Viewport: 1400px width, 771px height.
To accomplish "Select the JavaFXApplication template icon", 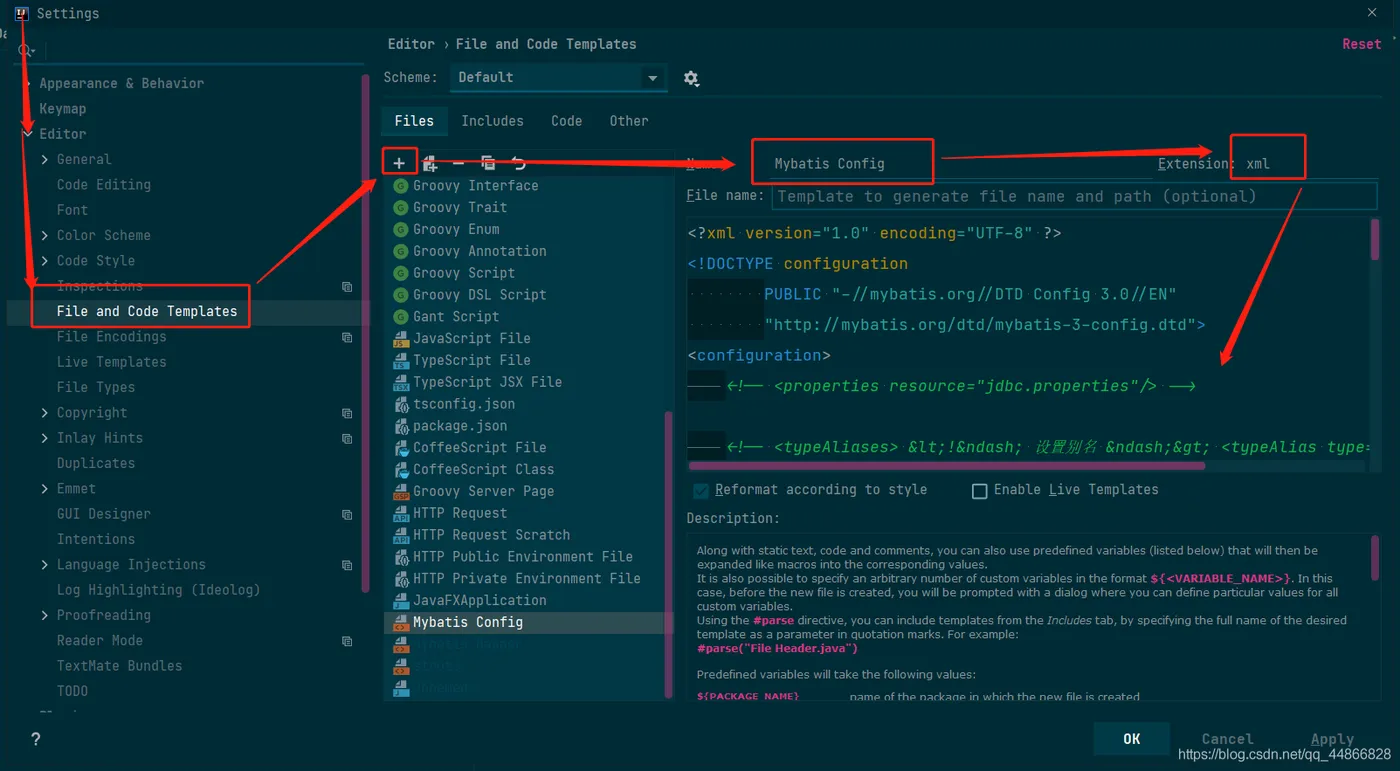I will [401, 601].
